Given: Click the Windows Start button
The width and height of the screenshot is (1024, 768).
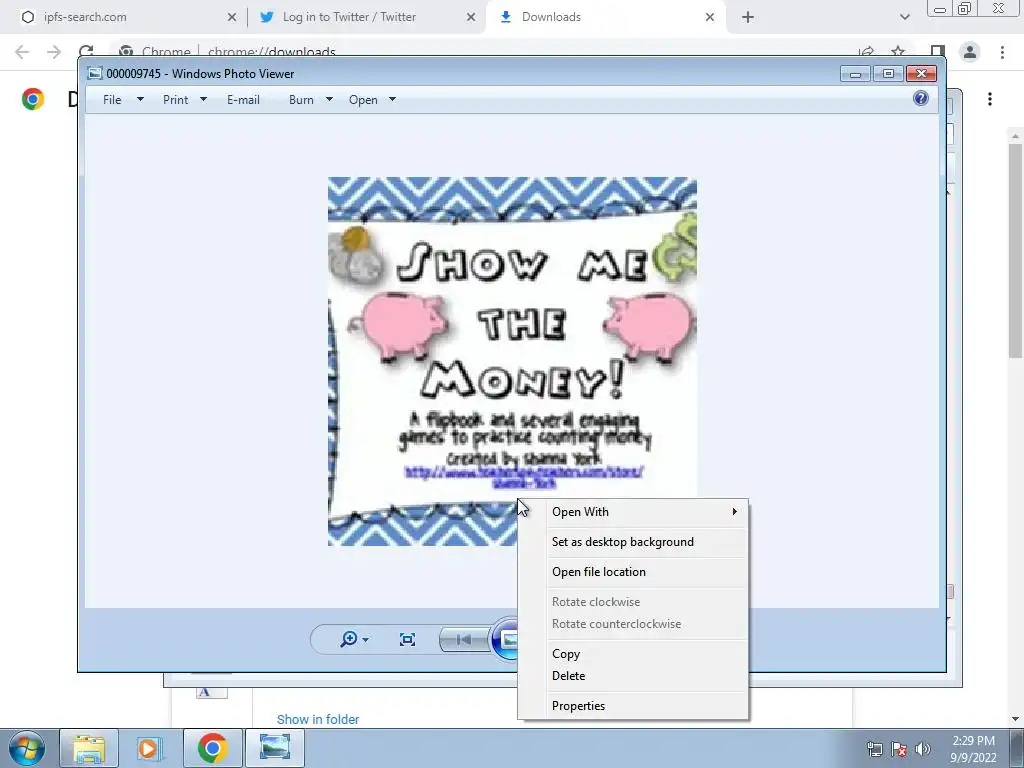Looking at the screenshot, I should point(27,748).
